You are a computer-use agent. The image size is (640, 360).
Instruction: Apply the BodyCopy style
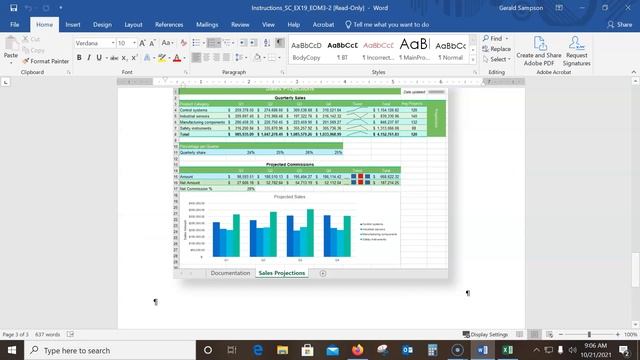(x=306, y=51)
